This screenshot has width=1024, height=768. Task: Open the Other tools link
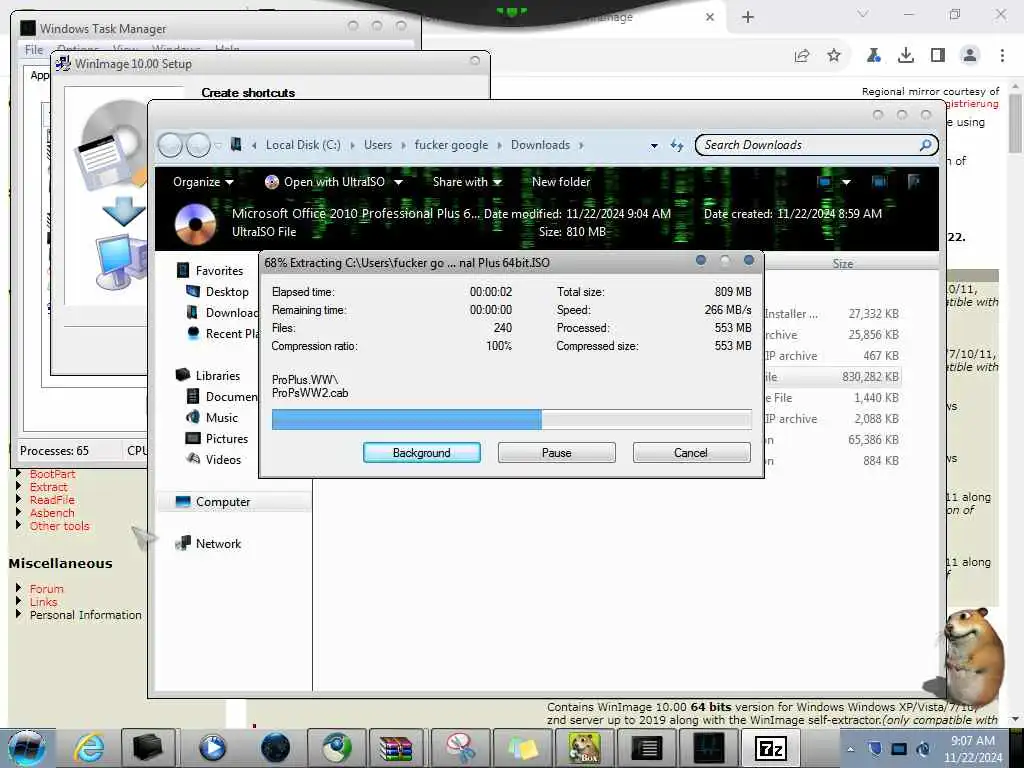click(x=59, y=526)
